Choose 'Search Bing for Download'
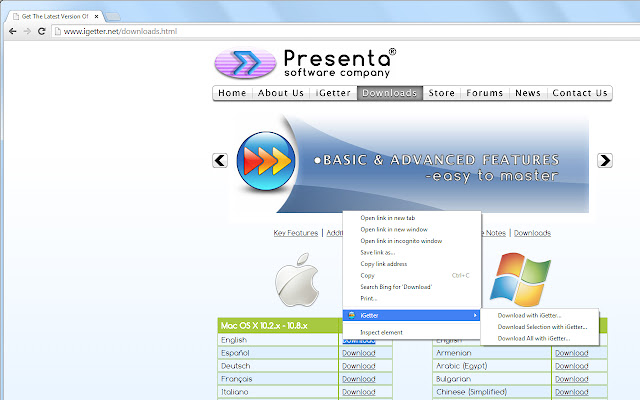Screen dimensions: 640x400 [x=412, y=287]
